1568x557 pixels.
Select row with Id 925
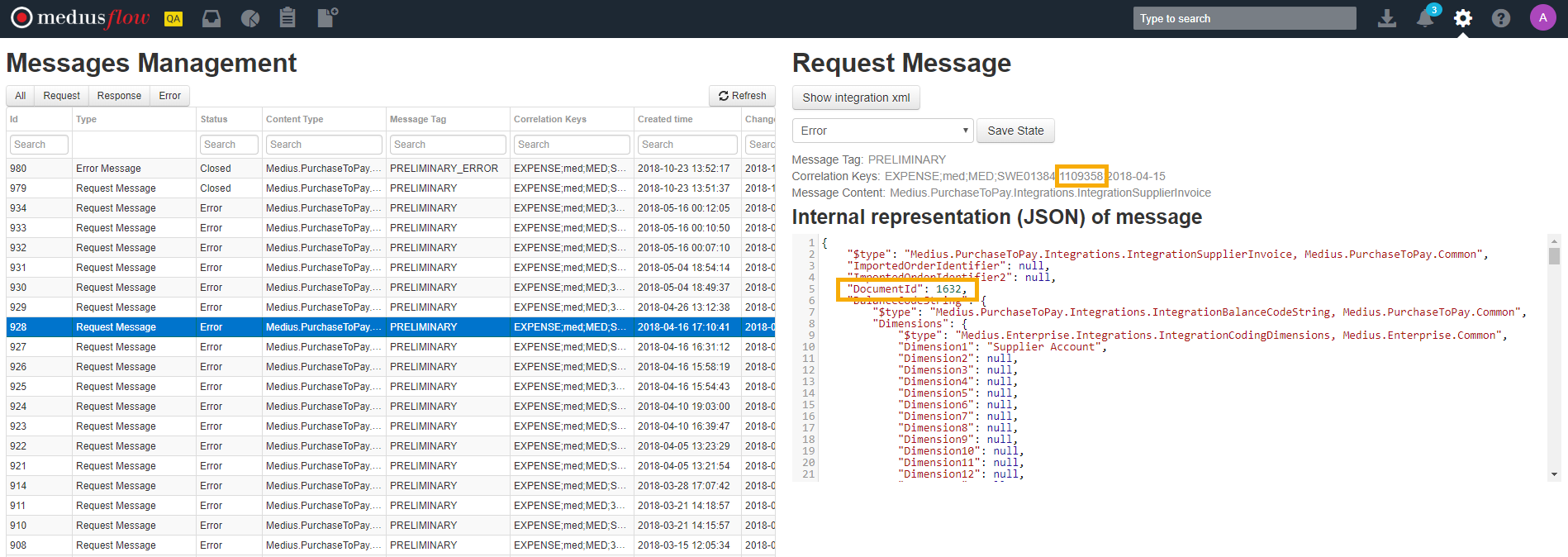point(391,387)
